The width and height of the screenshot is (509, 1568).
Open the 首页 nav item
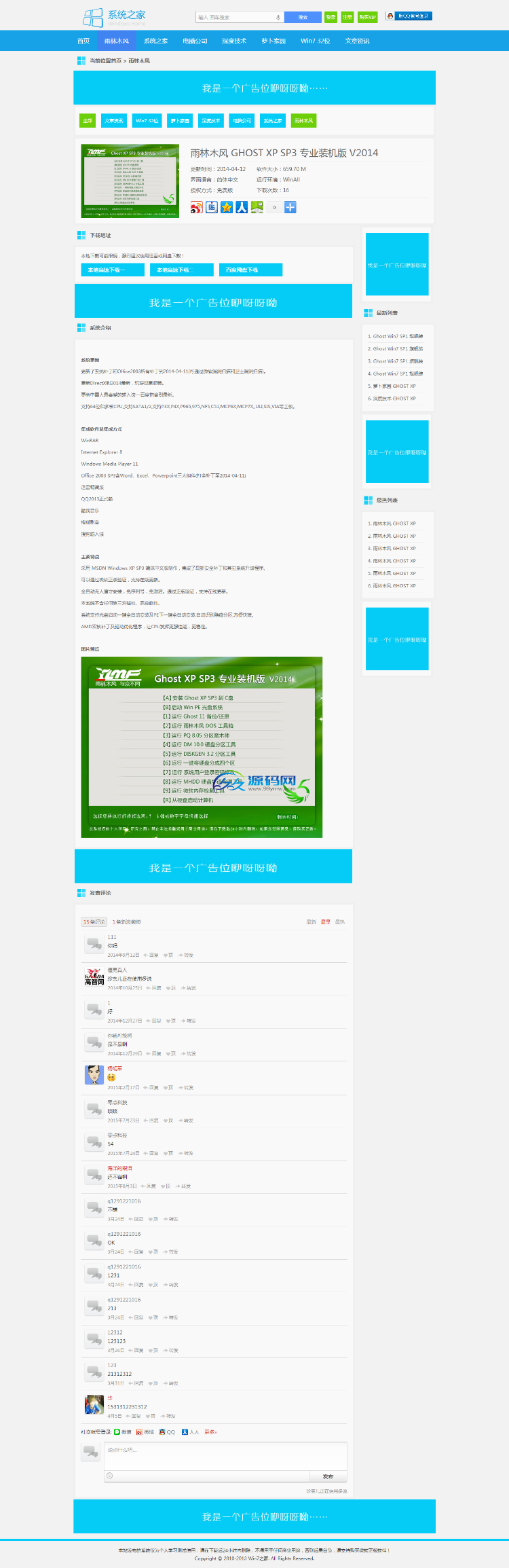tap(83, 41)
